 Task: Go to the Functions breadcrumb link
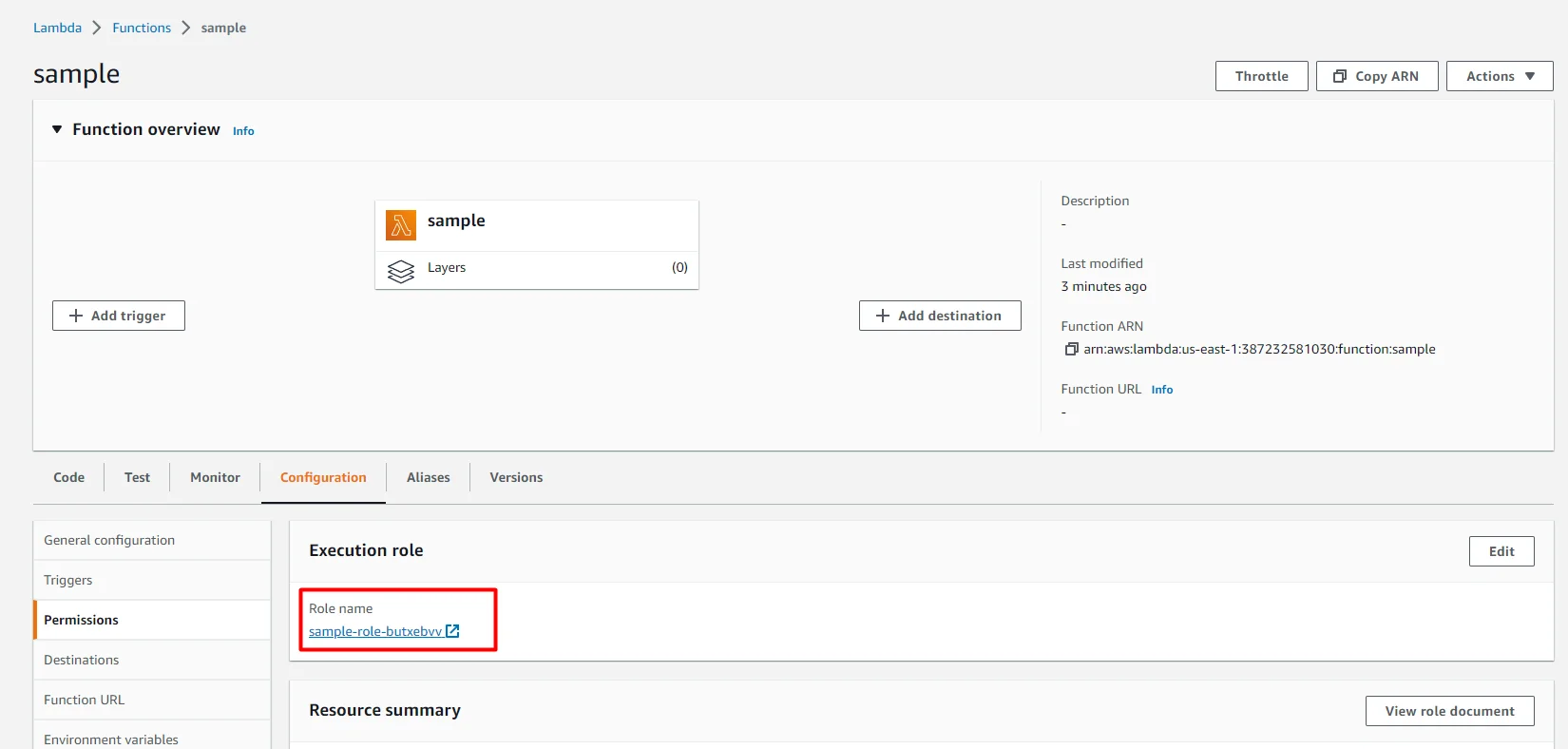coord(142,28)
